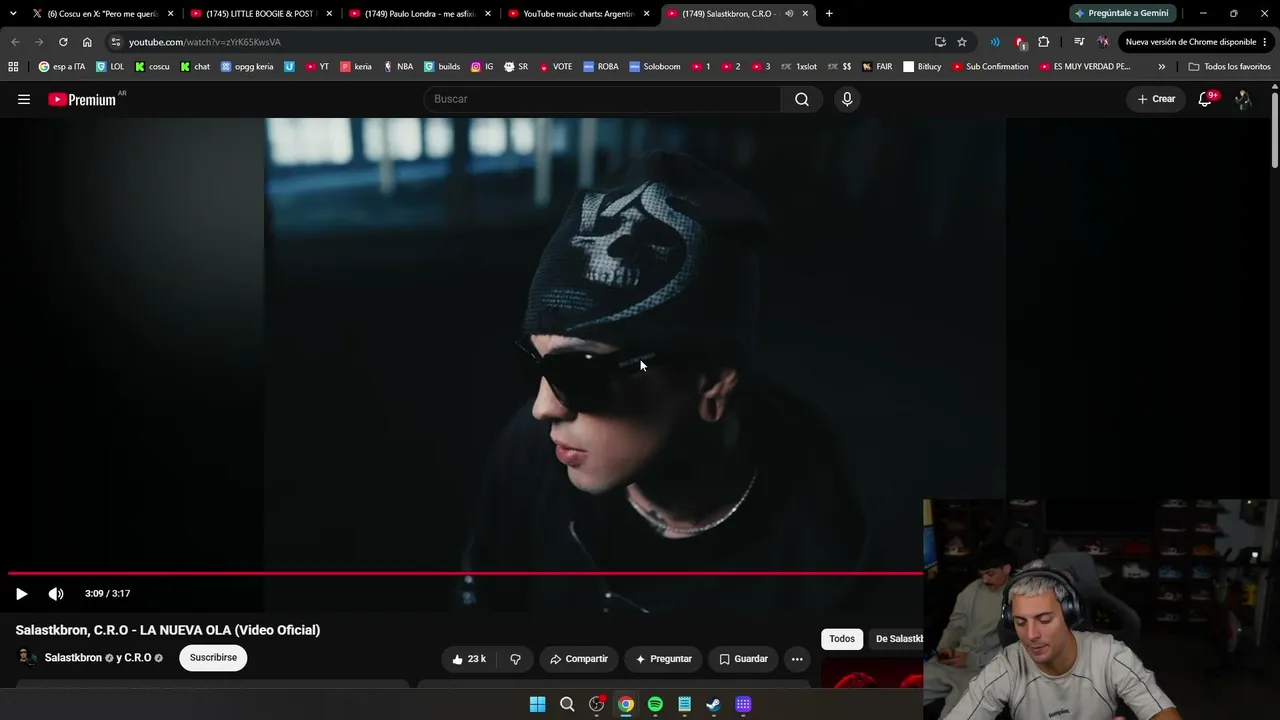Open Spotify from the taskbar
This screenshot has width=1280, height=720.
coord(655,705)
